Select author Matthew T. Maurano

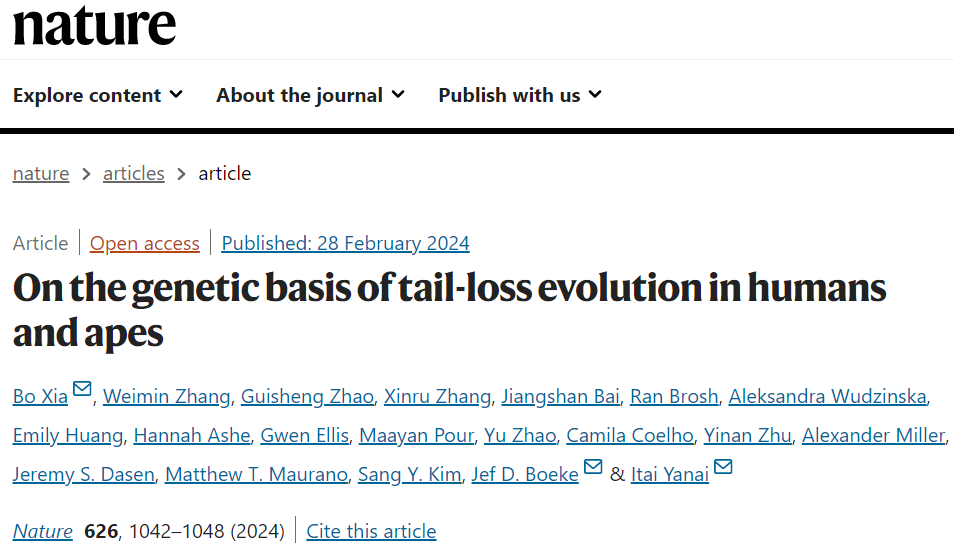coord(256,475)
